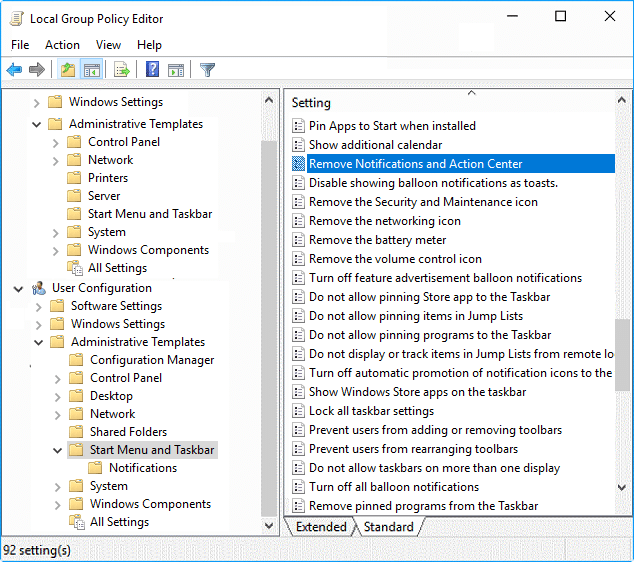Open the Action menu
634x562 pixels.
(x=62, y=45)
